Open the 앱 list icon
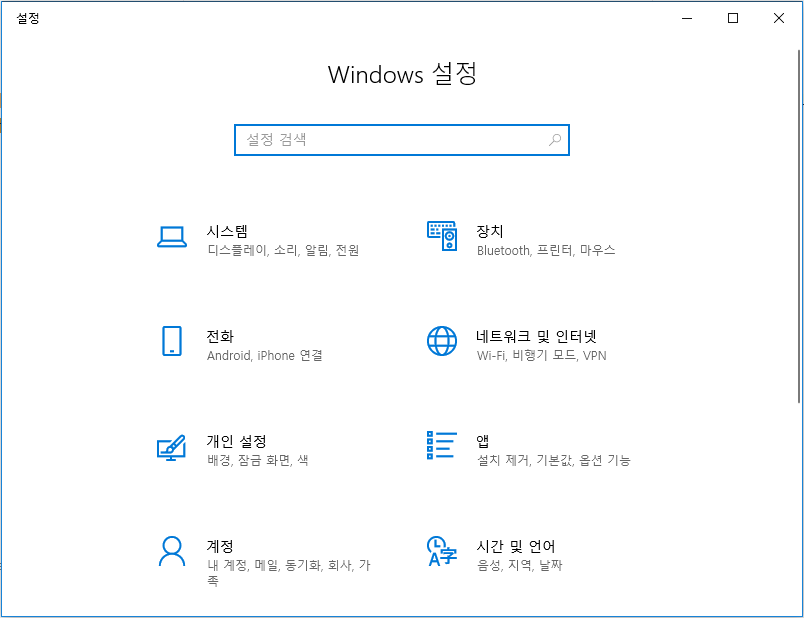This screenshot has height=618, width=804. coord(442,445)
